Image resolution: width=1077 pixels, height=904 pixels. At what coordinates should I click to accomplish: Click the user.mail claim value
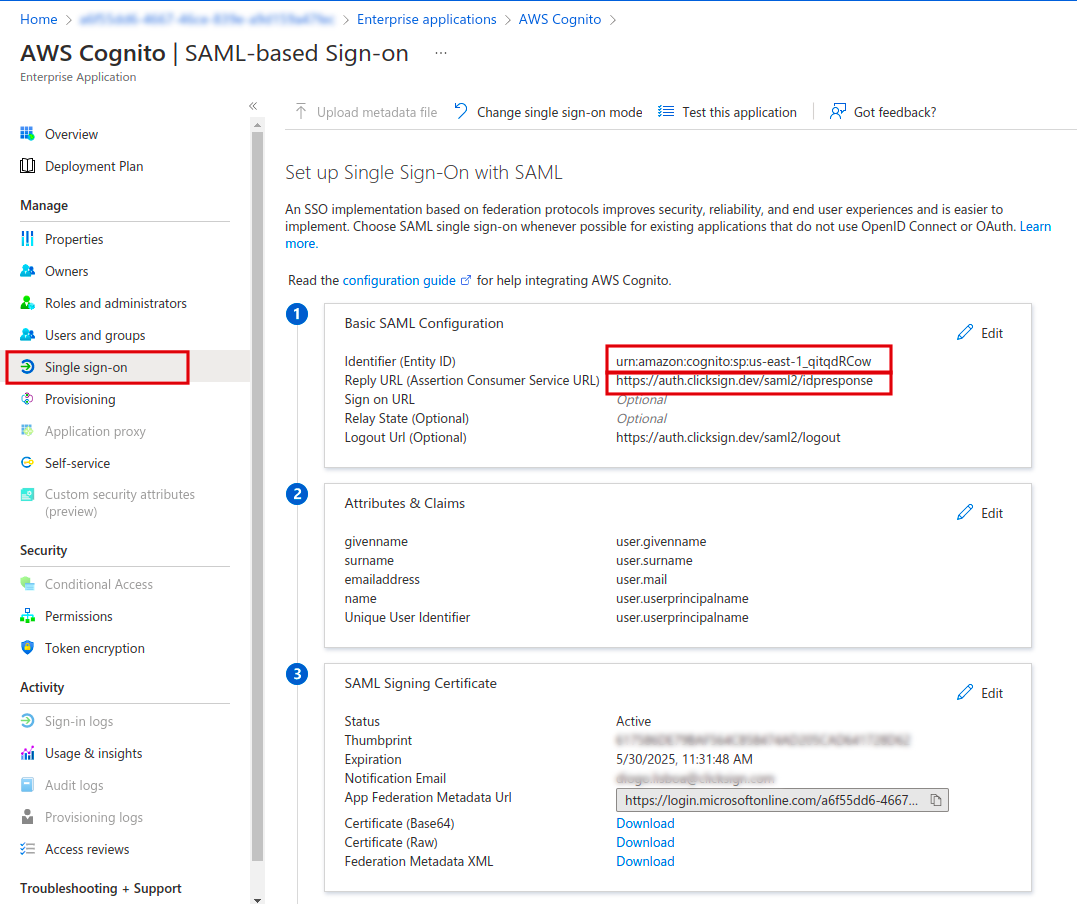pyautogui.click(x=642, y=579)
